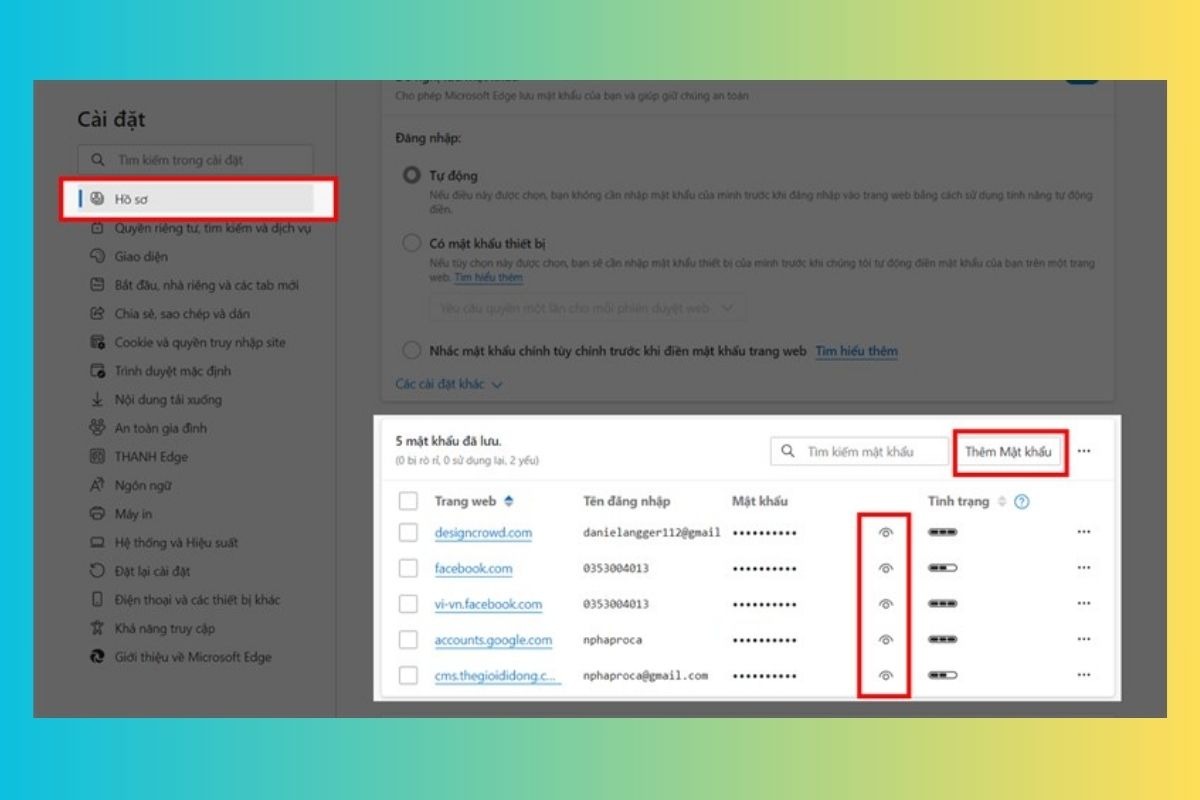Tick the select-all checkbox in the table header
The width and height of the screenshot is (1200, 800).
click(x=408, y=501)
